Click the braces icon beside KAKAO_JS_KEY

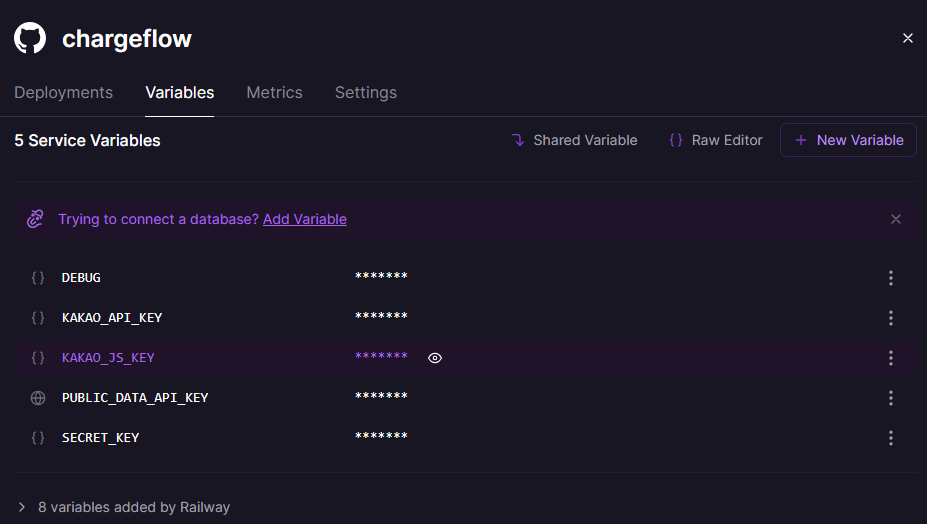pyautogui.click(x=38, y=358)
